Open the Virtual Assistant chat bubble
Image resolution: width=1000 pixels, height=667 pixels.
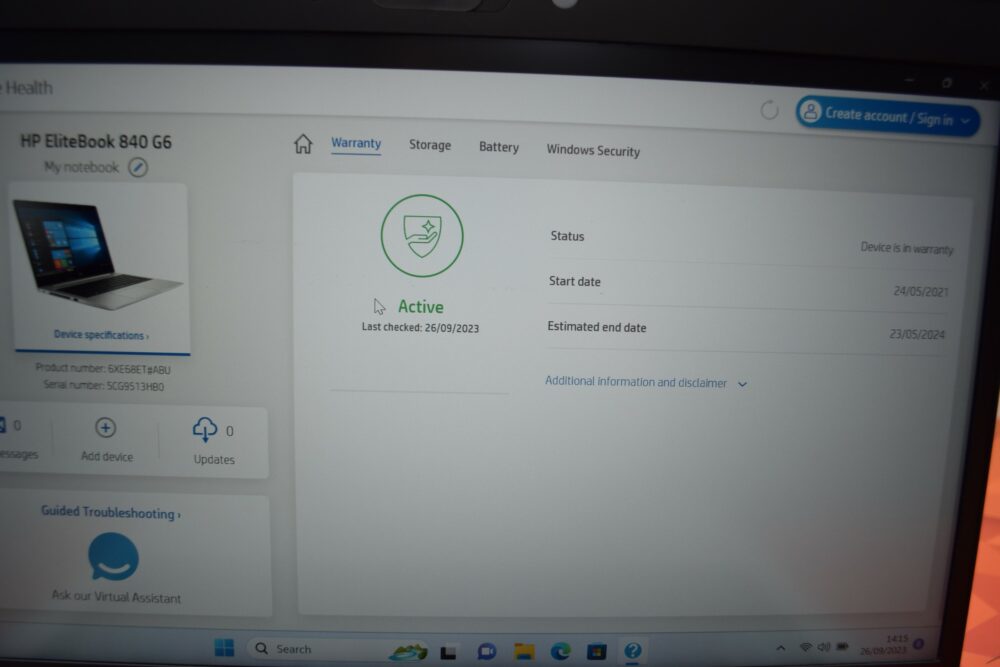(113, 557)
